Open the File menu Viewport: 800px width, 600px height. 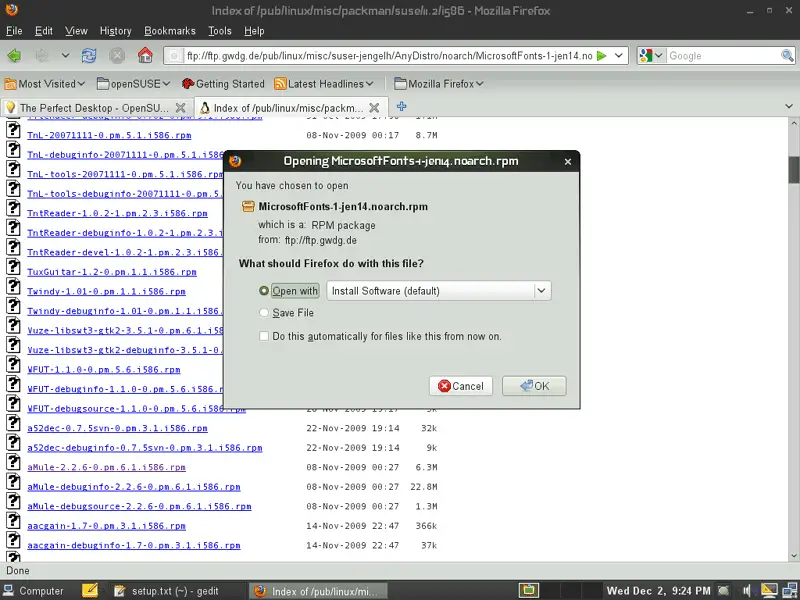tap(14, 31)
